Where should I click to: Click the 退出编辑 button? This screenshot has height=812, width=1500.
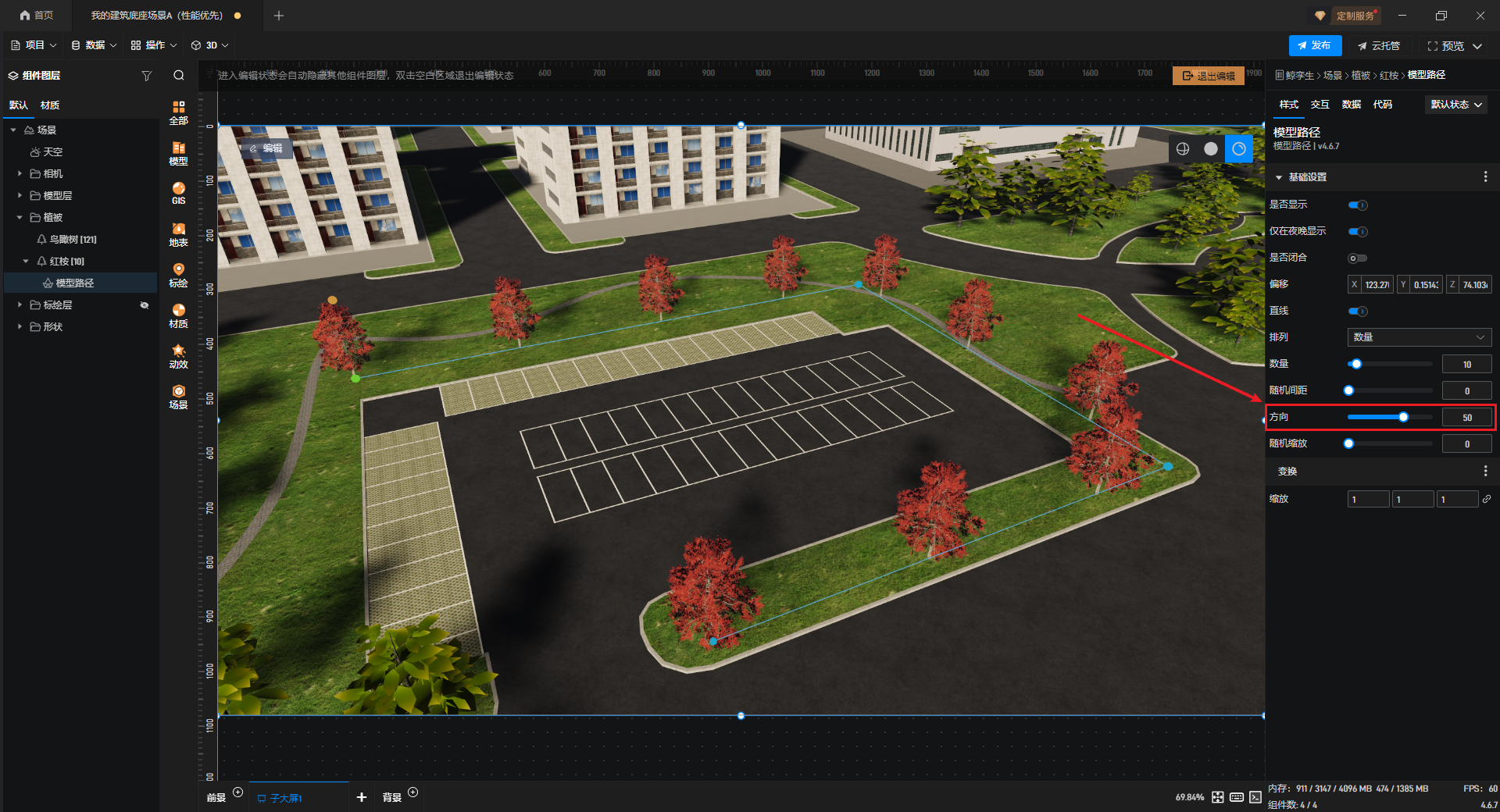pos(1208,76)
